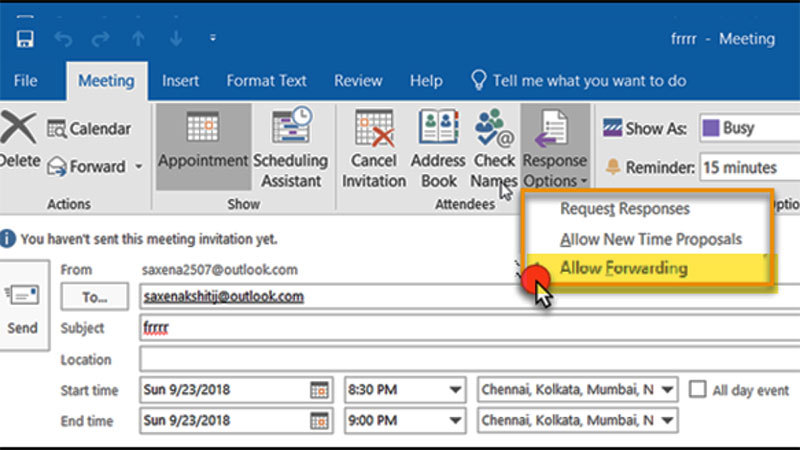This screenshot has width=800, height=450.
Task: Click the Show As striped icon
Action: [612, 128]
